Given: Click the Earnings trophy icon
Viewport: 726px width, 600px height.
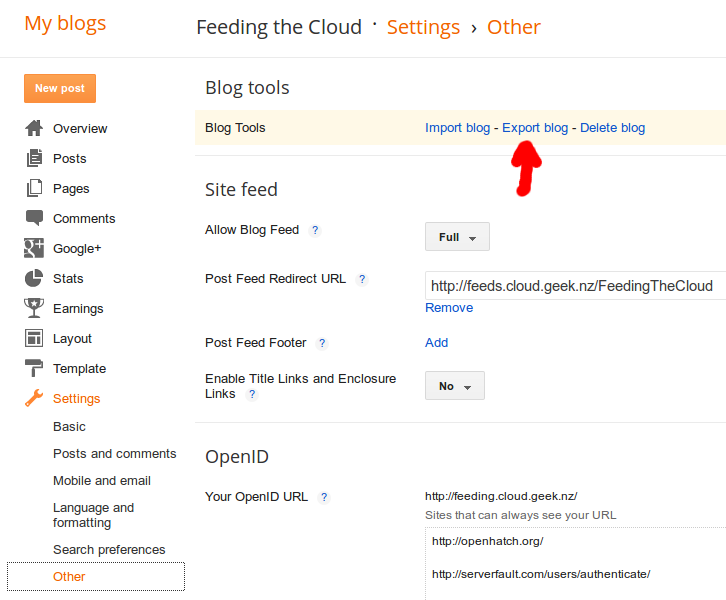Looking at the screenshot, I should tap(34, 308).
